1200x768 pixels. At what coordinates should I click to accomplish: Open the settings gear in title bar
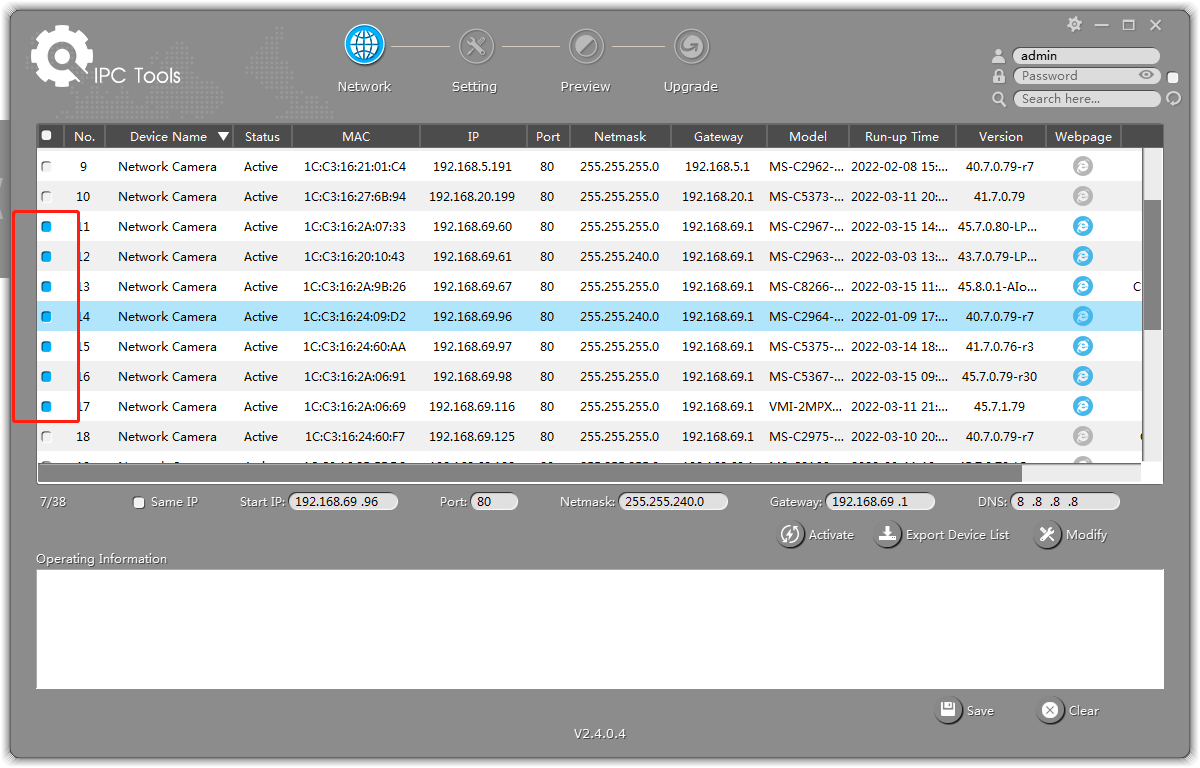[x=1074, y=24]
